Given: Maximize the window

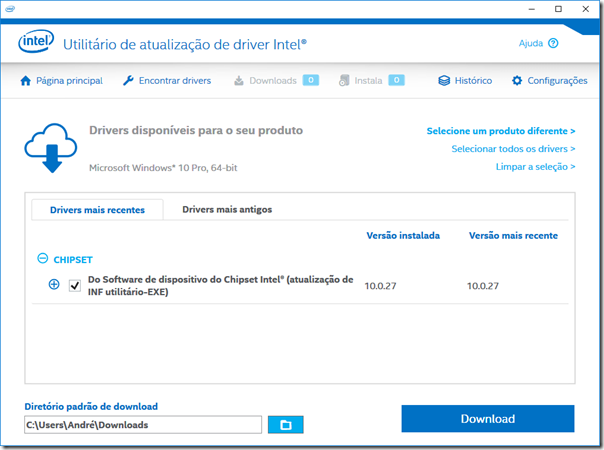Looking at the screenshot, I should [x=558, y=9].
